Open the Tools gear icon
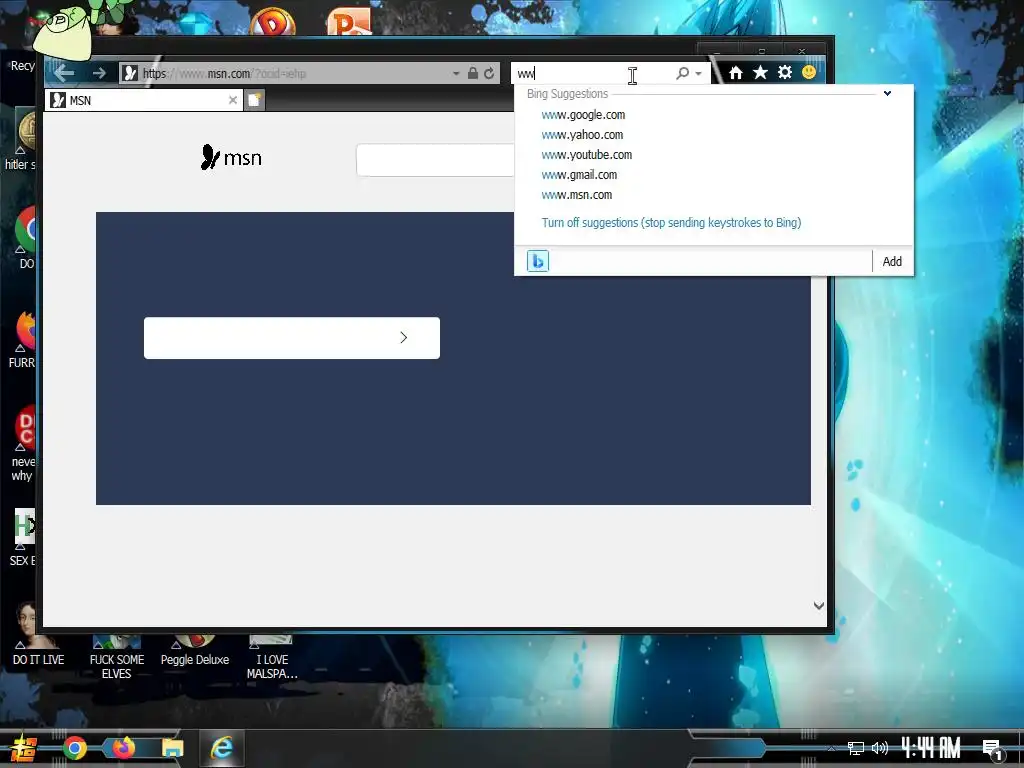The image size is (1024, 768). pyautogui.click(x=785, y=72)
